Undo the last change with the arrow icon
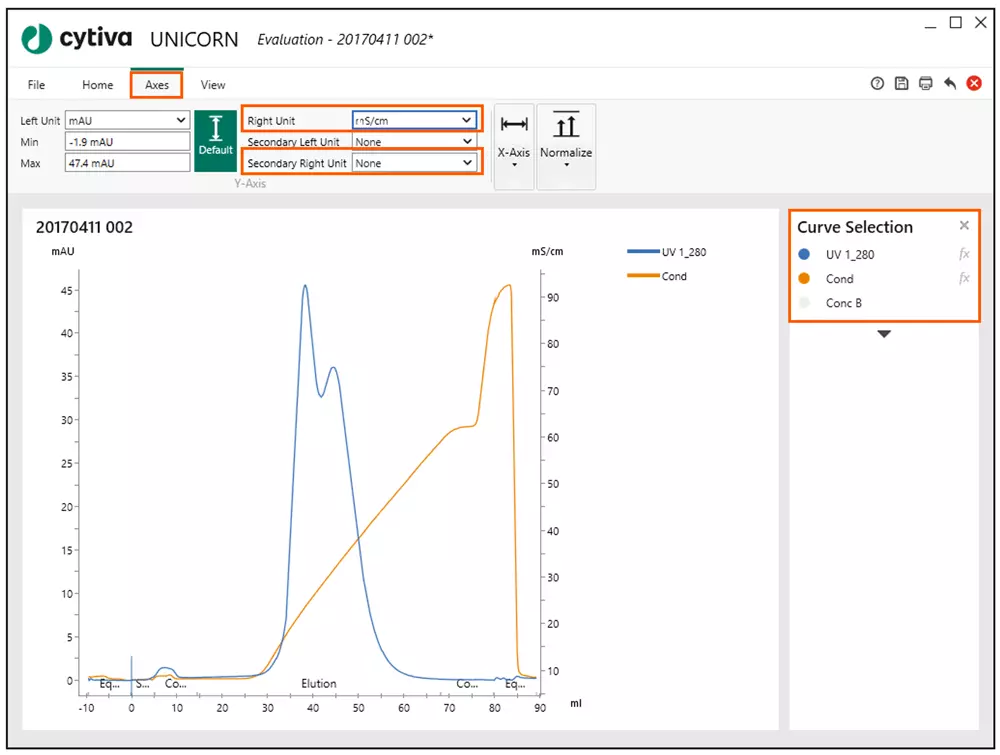The width and height of the screenshot is (1000, 755). pyautogui.click(x=950, y=84)
